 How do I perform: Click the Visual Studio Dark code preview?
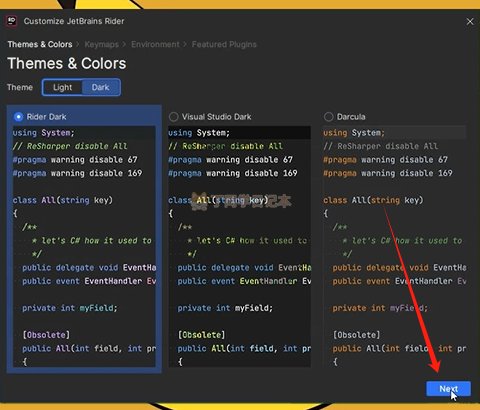click(239, 247)
